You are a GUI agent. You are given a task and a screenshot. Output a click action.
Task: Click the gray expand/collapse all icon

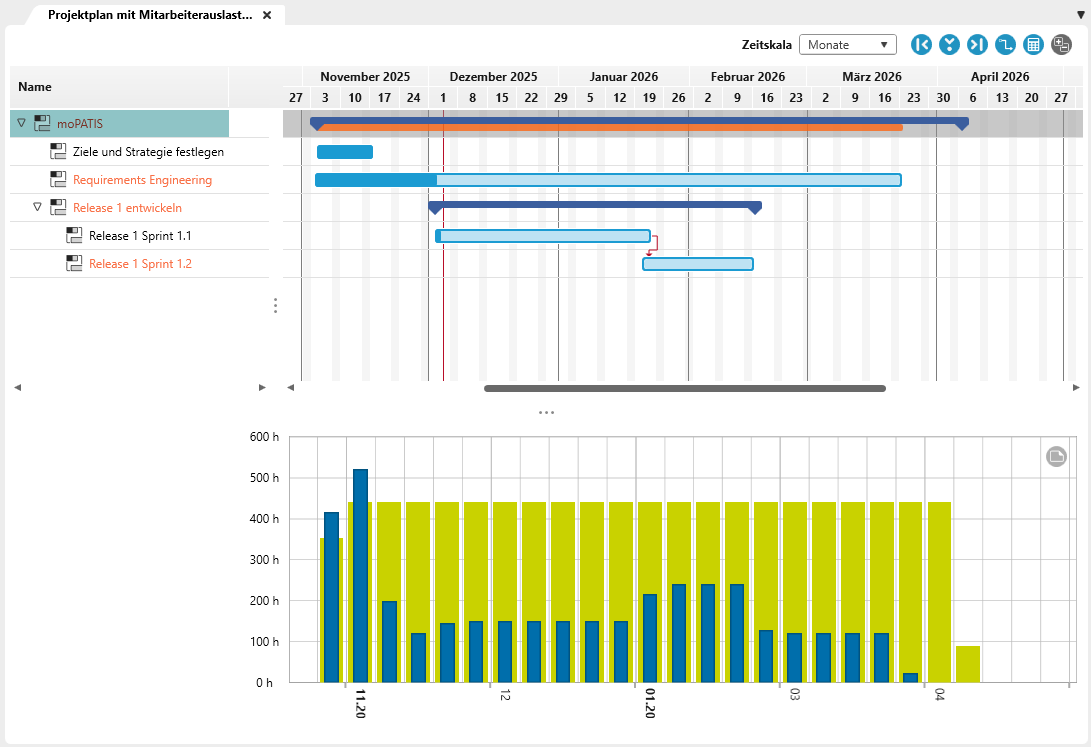point(1061,45)
